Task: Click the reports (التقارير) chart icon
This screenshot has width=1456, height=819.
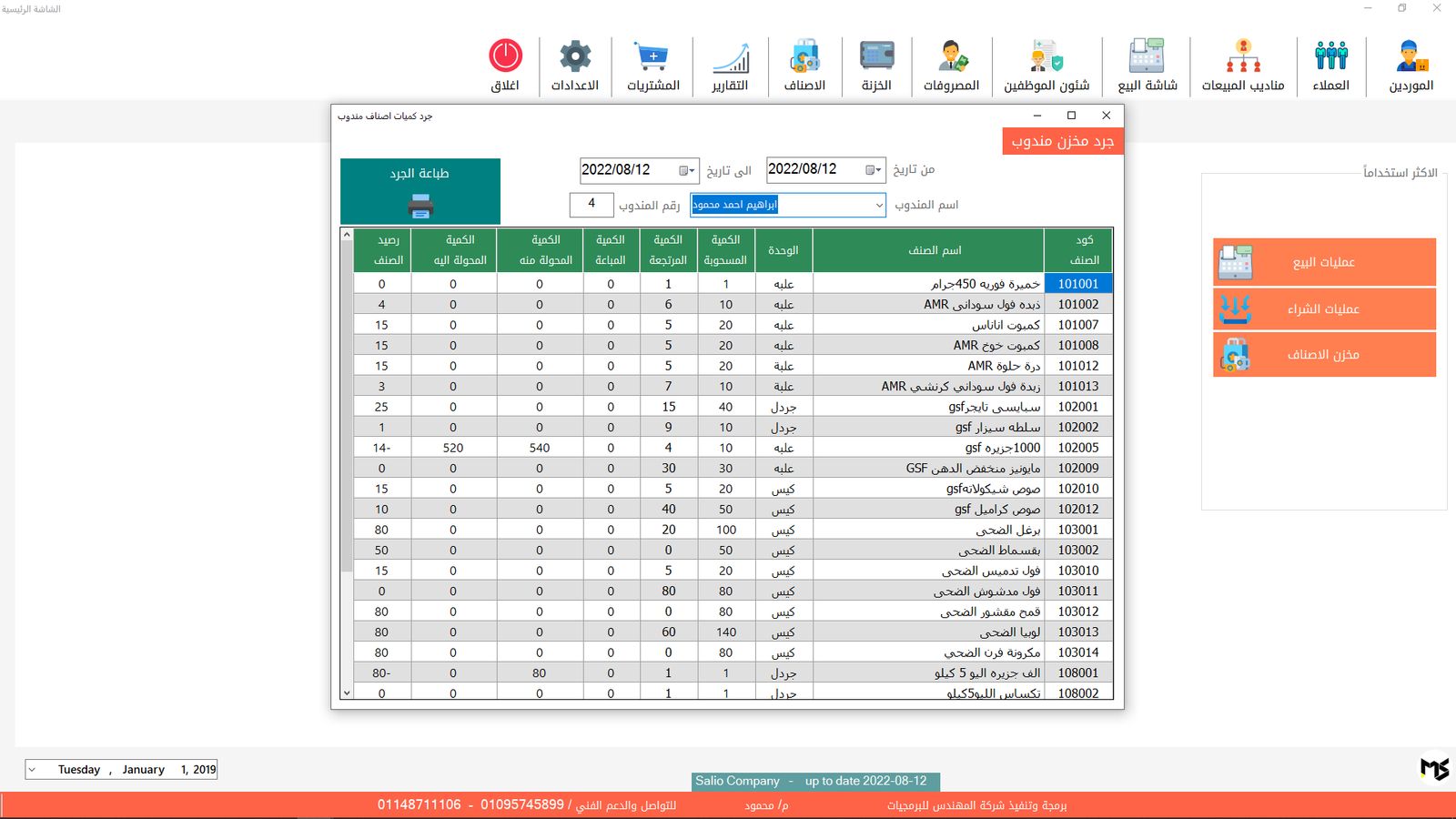Action: (730, 57)
